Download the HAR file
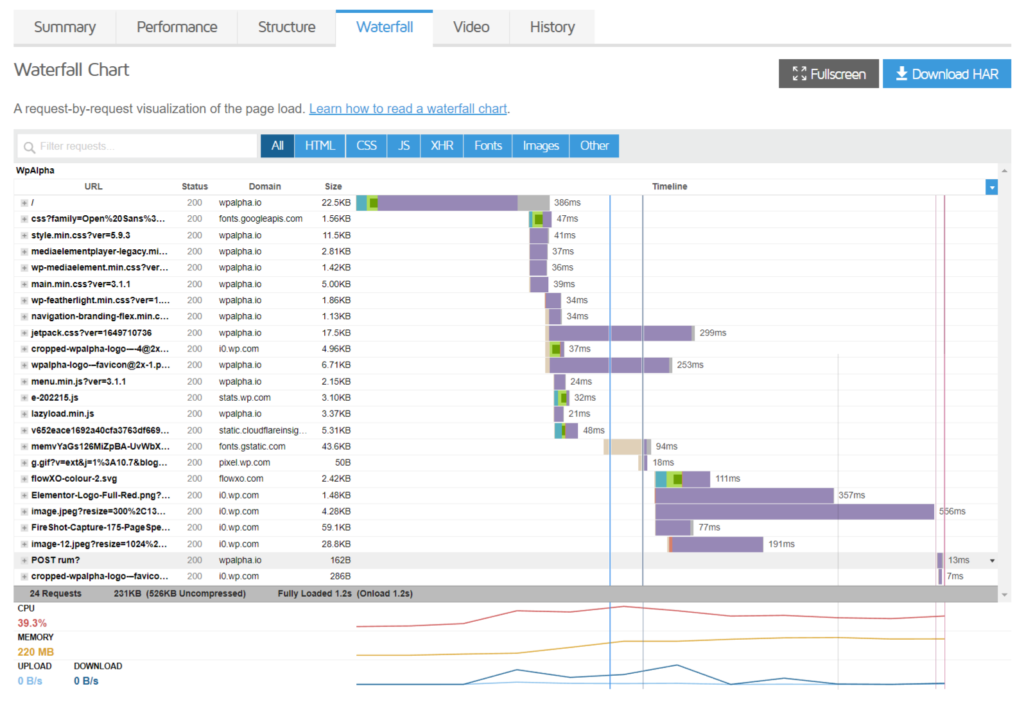 tap(947, 74)
